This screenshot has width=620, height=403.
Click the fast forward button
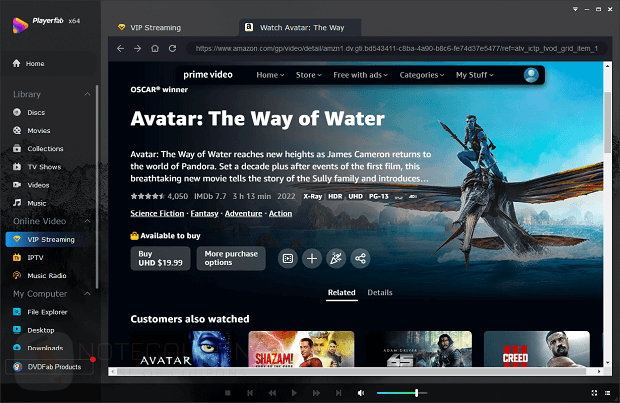click(316, 393)
